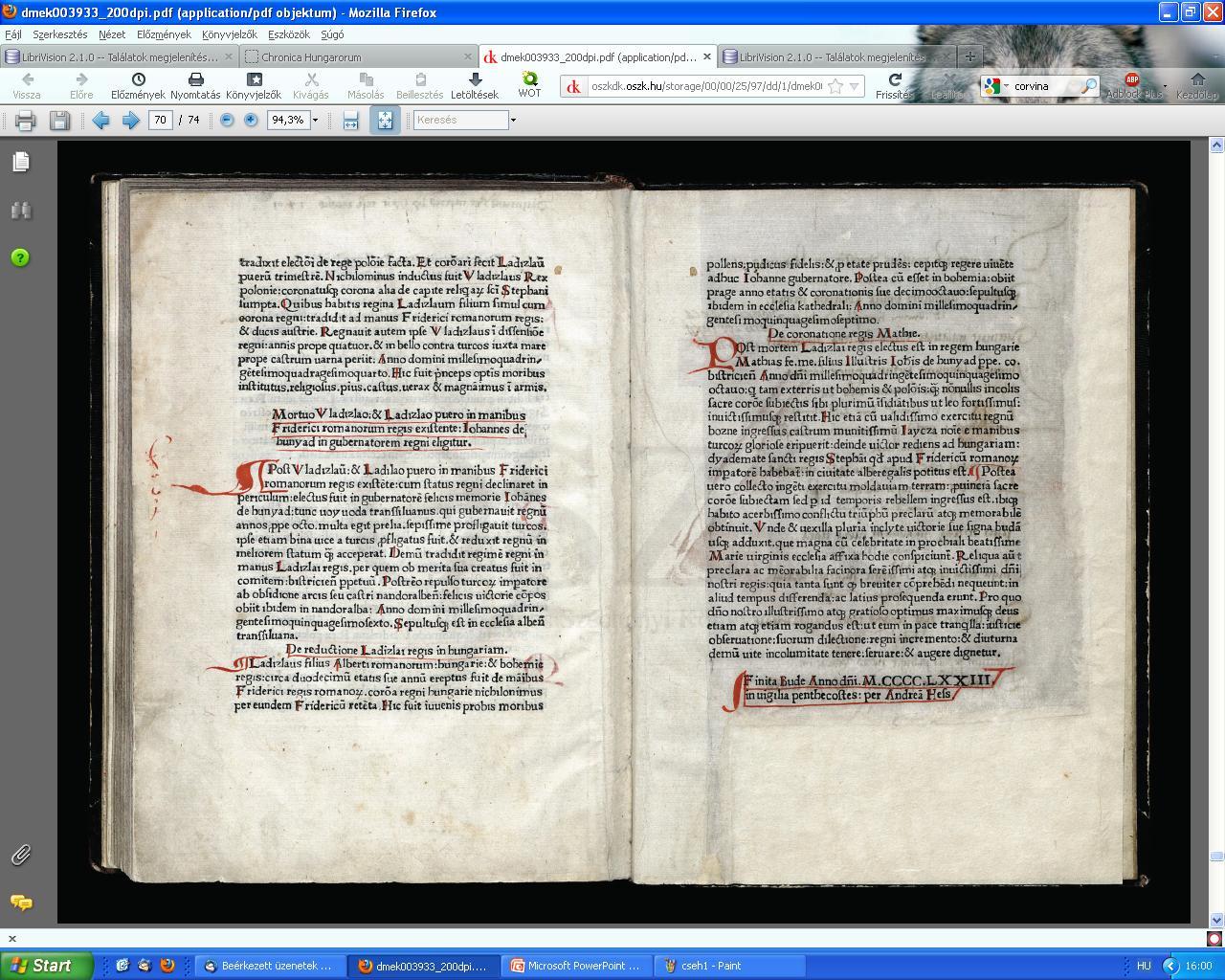Click the zoom field showing 94,3%
Viewport: 1225px width, 980px height.
click(x=287, y=120)
